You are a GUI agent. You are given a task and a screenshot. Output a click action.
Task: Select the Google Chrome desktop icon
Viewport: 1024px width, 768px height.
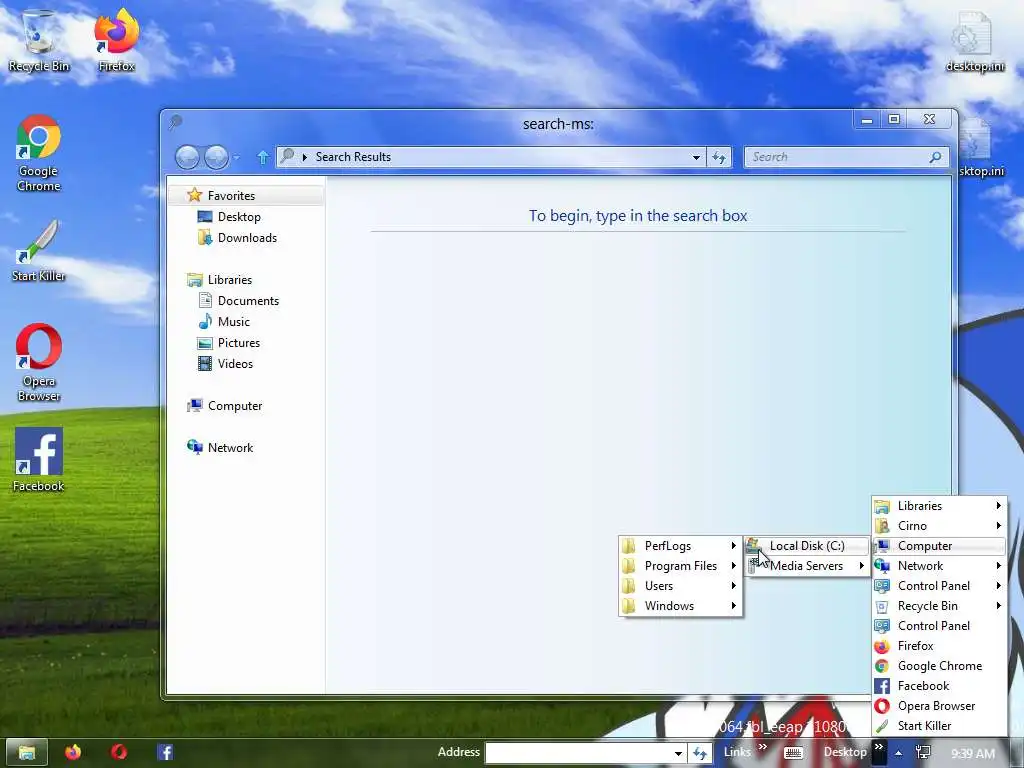39,153
